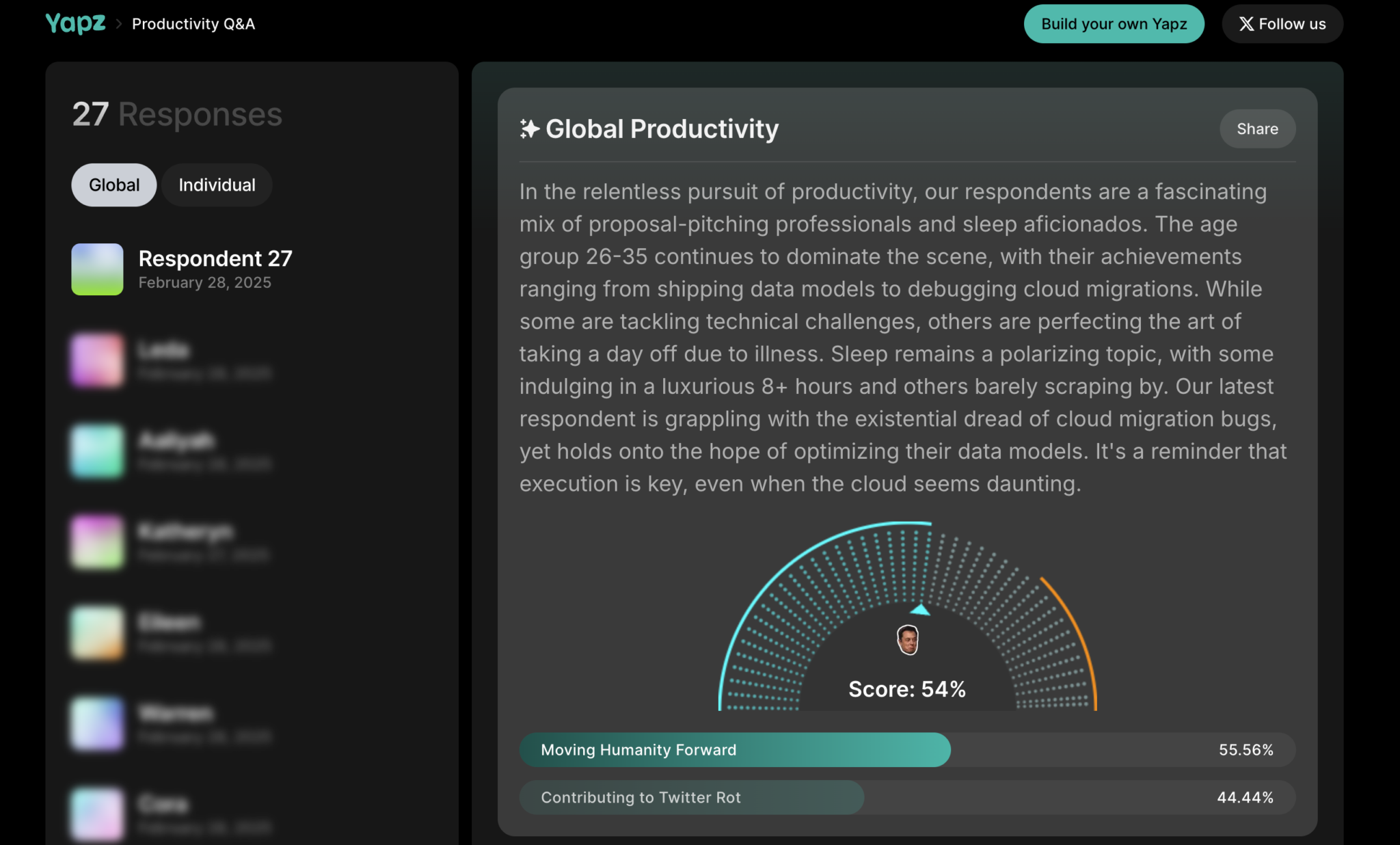Viewport: 1400px width, 845px height.
Task: Click the Contributing to Twitter Rot bar
Action: point(692,797)
